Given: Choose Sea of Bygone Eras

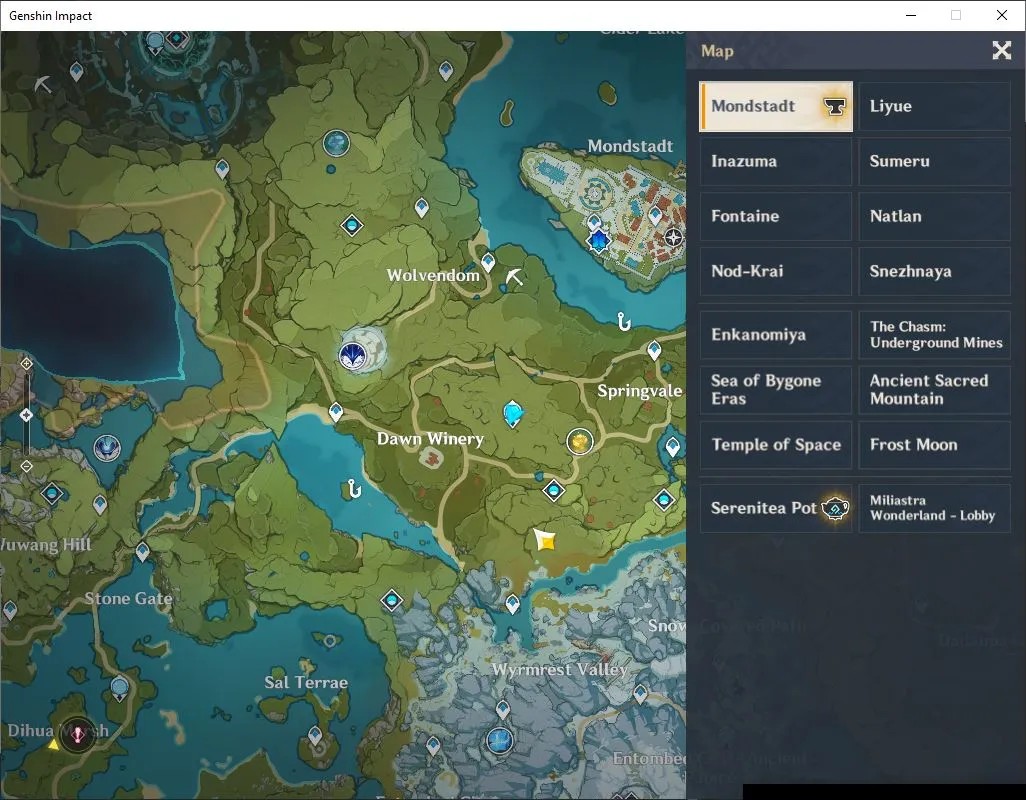Looking at the screenshot, I should [775, 390].
